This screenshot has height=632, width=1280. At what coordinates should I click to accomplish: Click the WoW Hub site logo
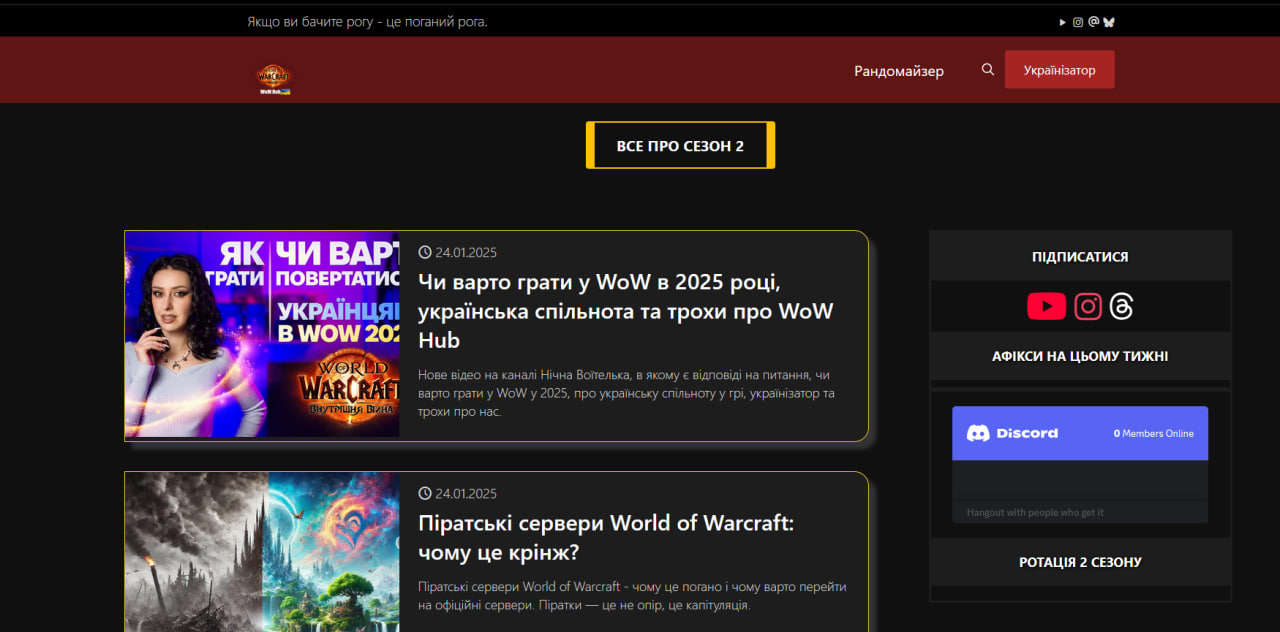pos(272,79)
